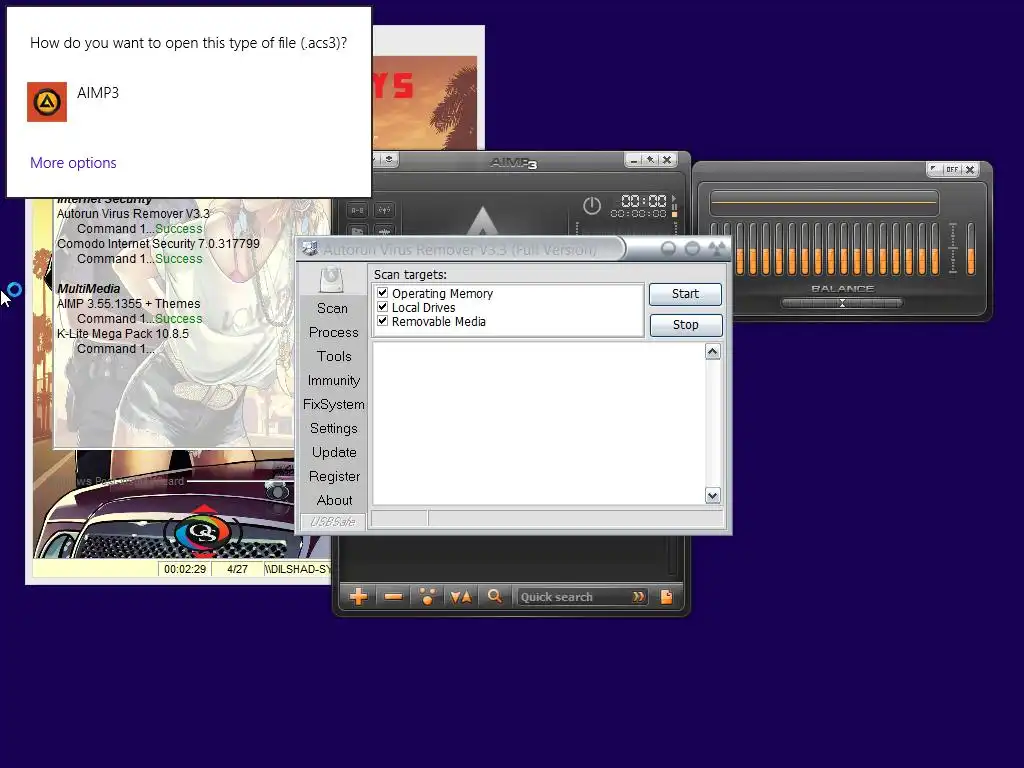1024x768 pixels.
Task: Close the AIMP3 player window
Action: [x=667, y=159]
